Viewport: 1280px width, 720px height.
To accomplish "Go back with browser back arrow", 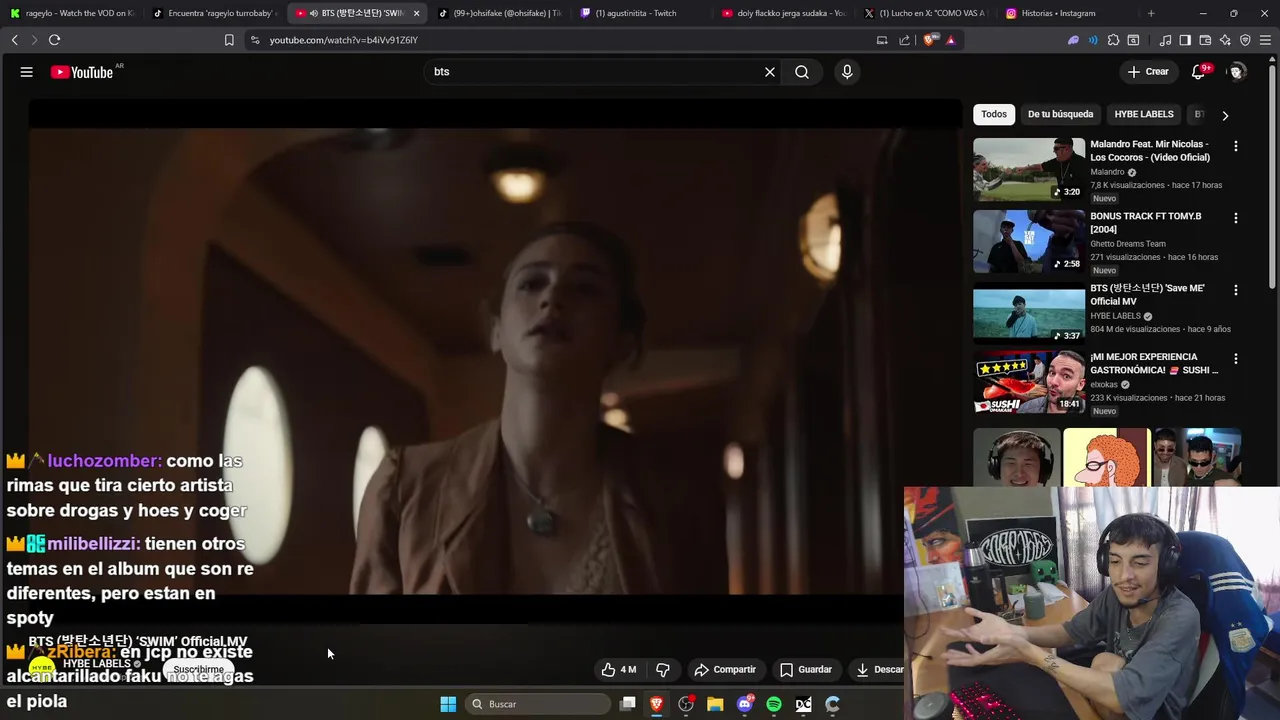I will (14, 40).
